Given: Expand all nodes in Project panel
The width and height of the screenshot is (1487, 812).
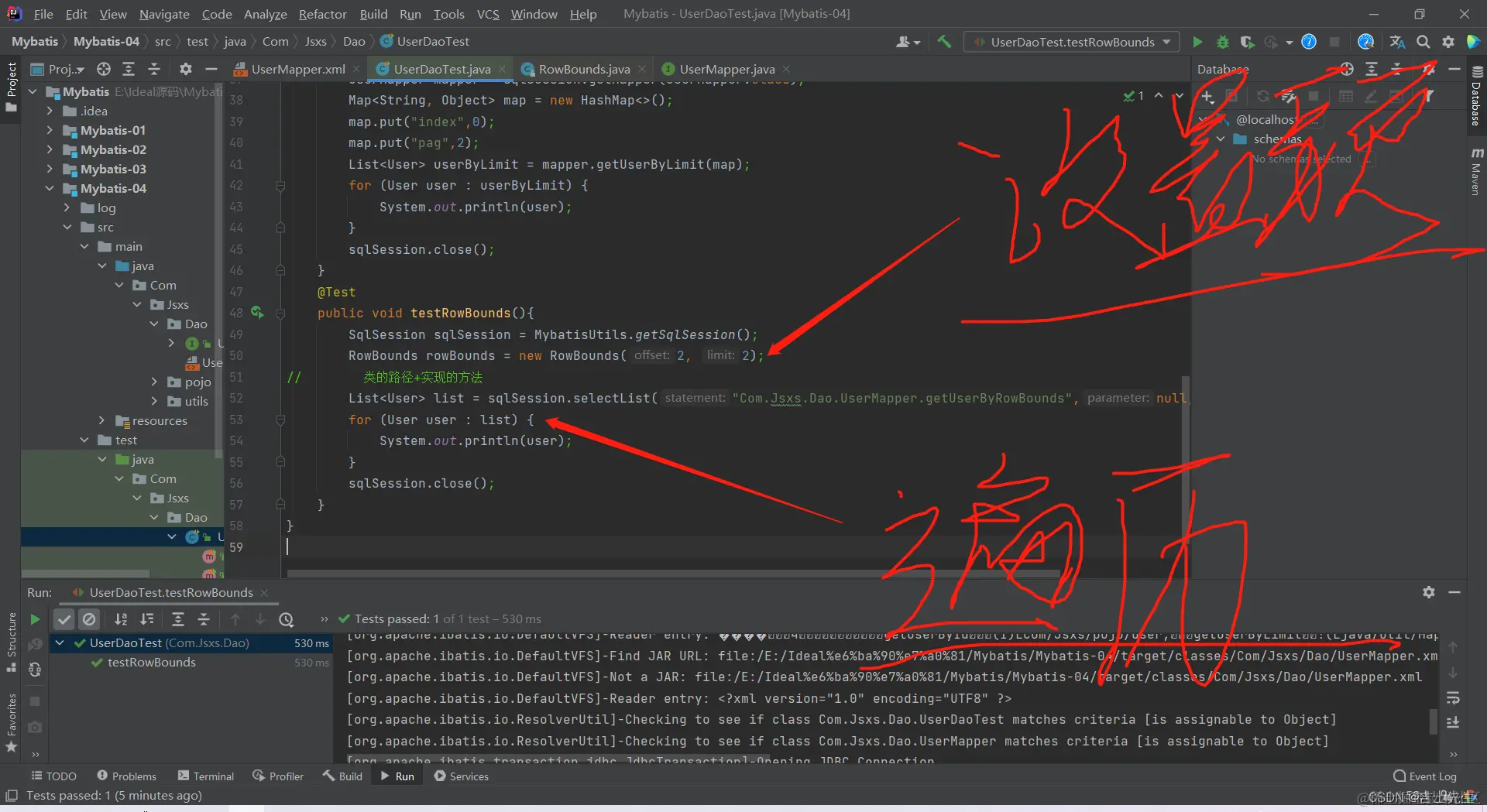Looking at the screenshot, I should pyautogui.click(x=129, y=69).
